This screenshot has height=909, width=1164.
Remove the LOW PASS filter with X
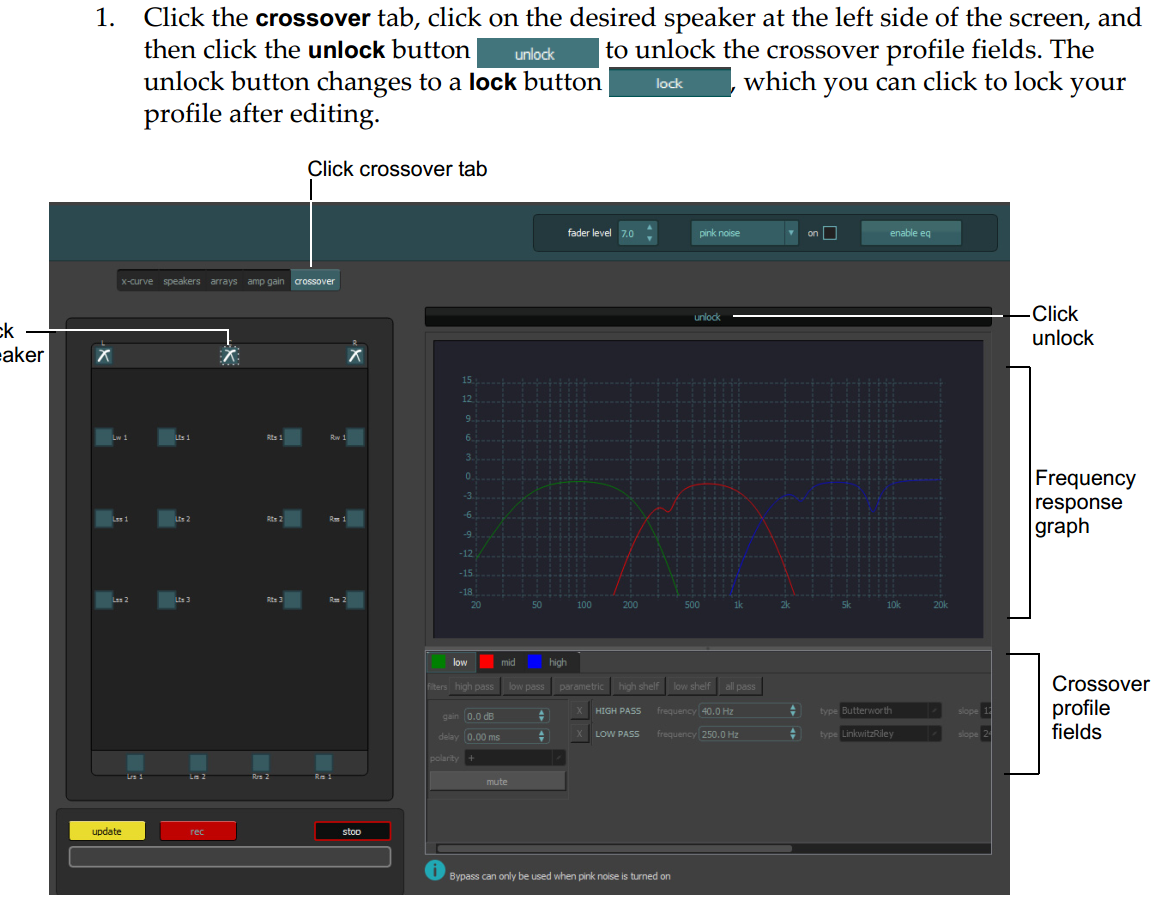click(x=580, y=734)
